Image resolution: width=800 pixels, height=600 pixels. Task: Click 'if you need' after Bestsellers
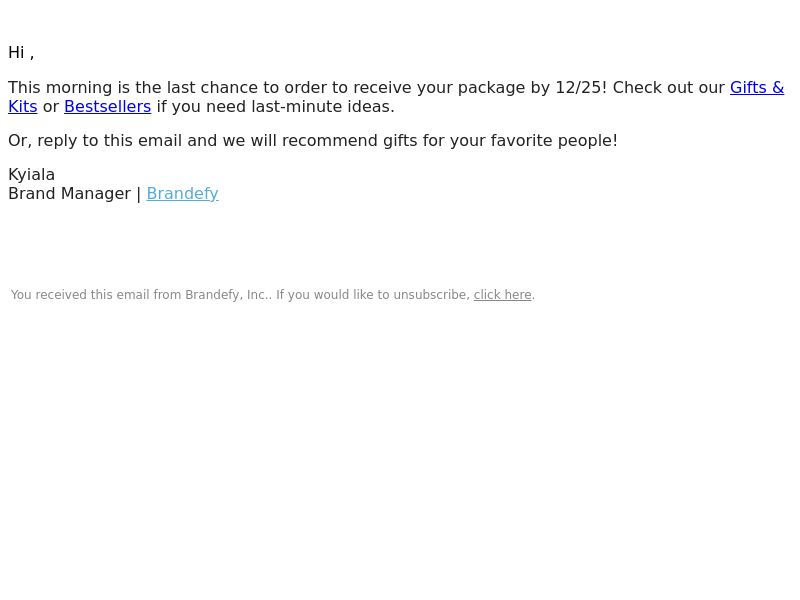click(x=201, y=107)
